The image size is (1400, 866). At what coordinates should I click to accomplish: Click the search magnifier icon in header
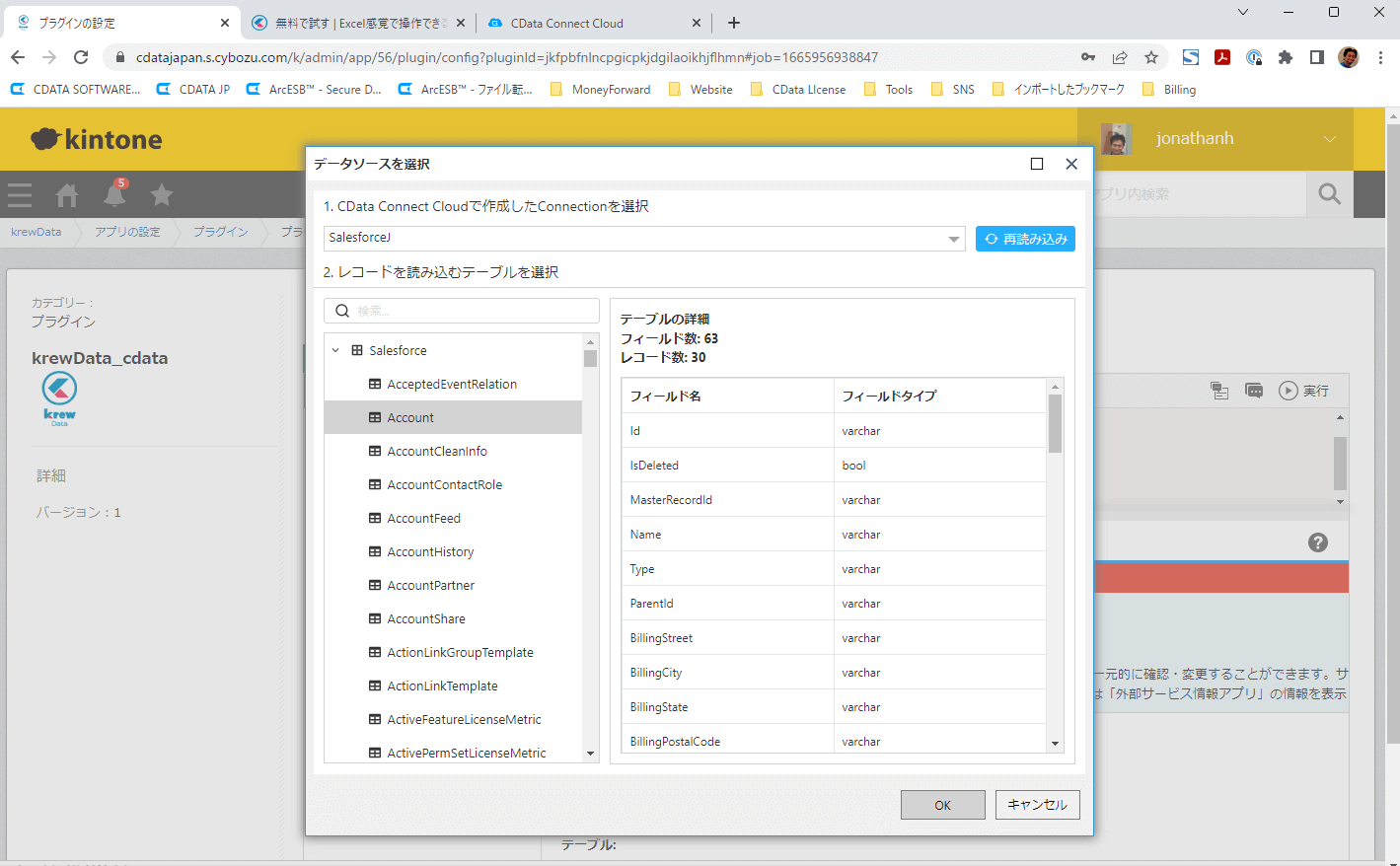[1329, 194]
